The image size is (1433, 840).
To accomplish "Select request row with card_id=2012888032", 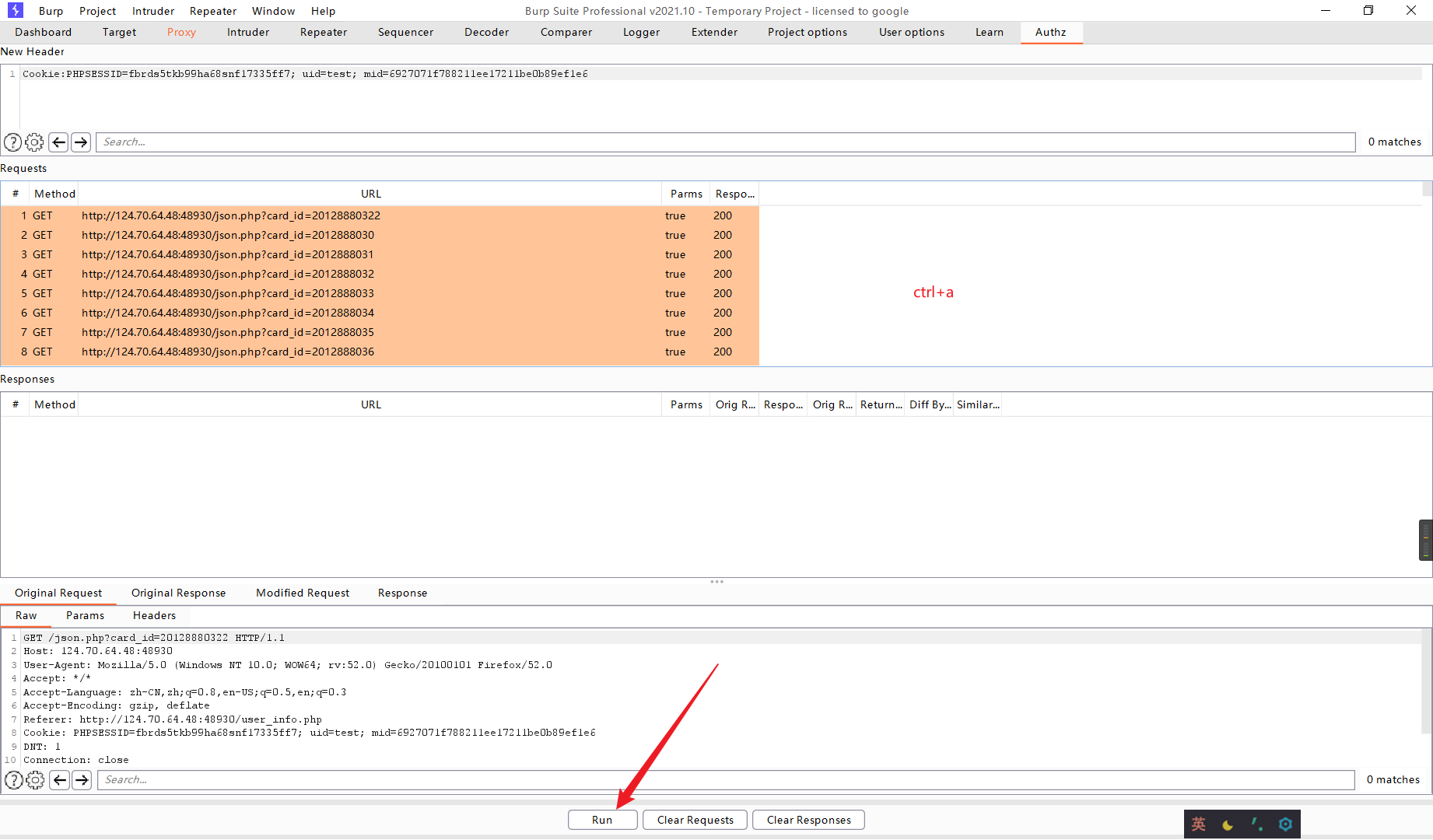I will click(x=380, y=274).
